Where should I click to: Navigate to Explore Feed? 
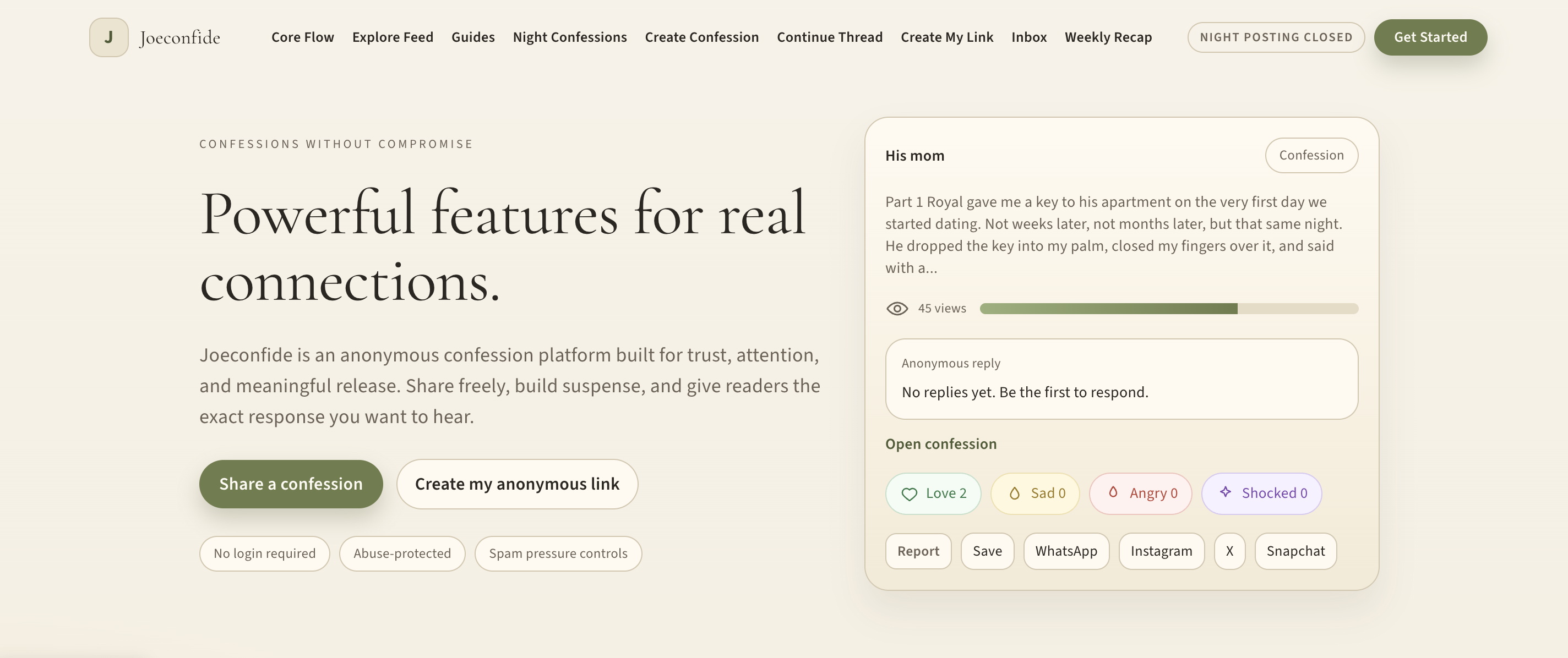(x=393, y=36)
